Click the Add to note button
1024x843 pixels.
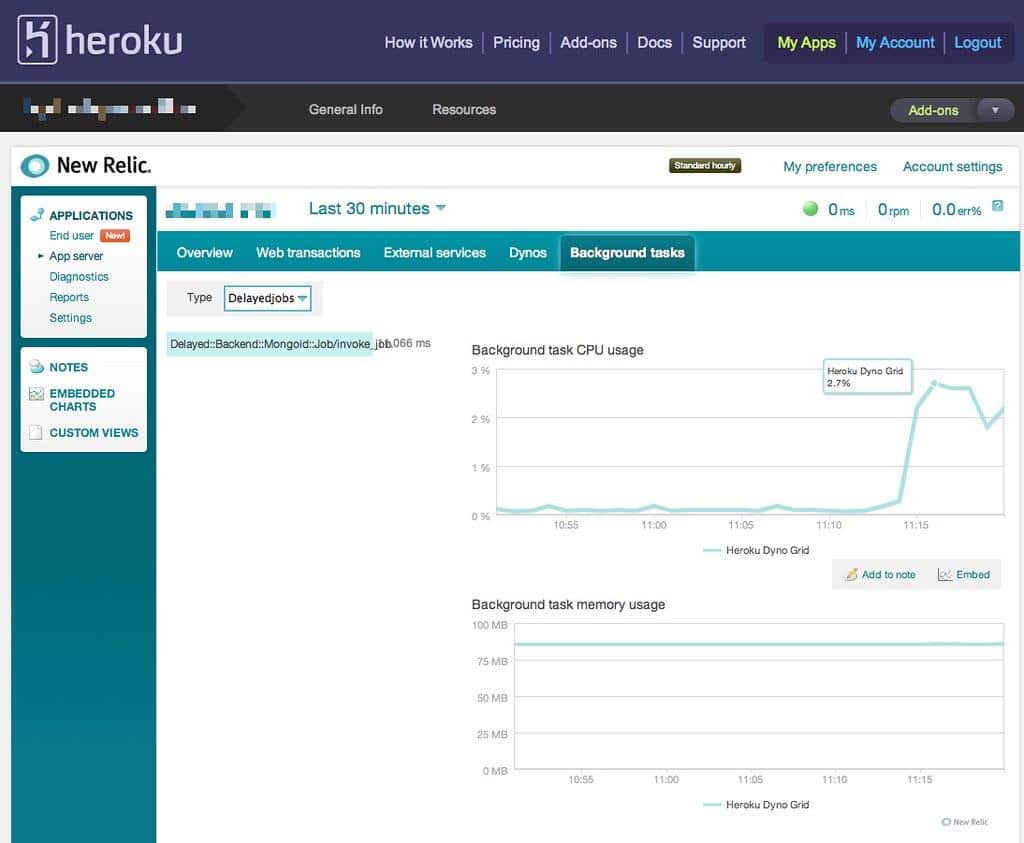[880, 575]
